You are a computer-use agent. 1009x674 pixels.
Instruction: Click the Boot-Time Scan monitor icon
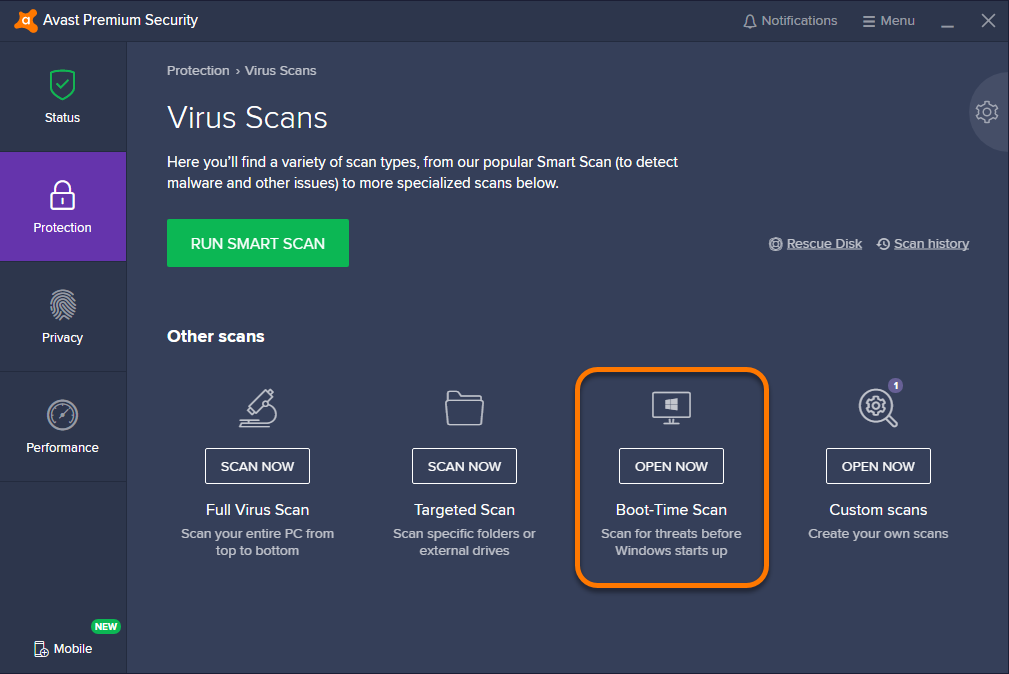[x=671, y=407]
